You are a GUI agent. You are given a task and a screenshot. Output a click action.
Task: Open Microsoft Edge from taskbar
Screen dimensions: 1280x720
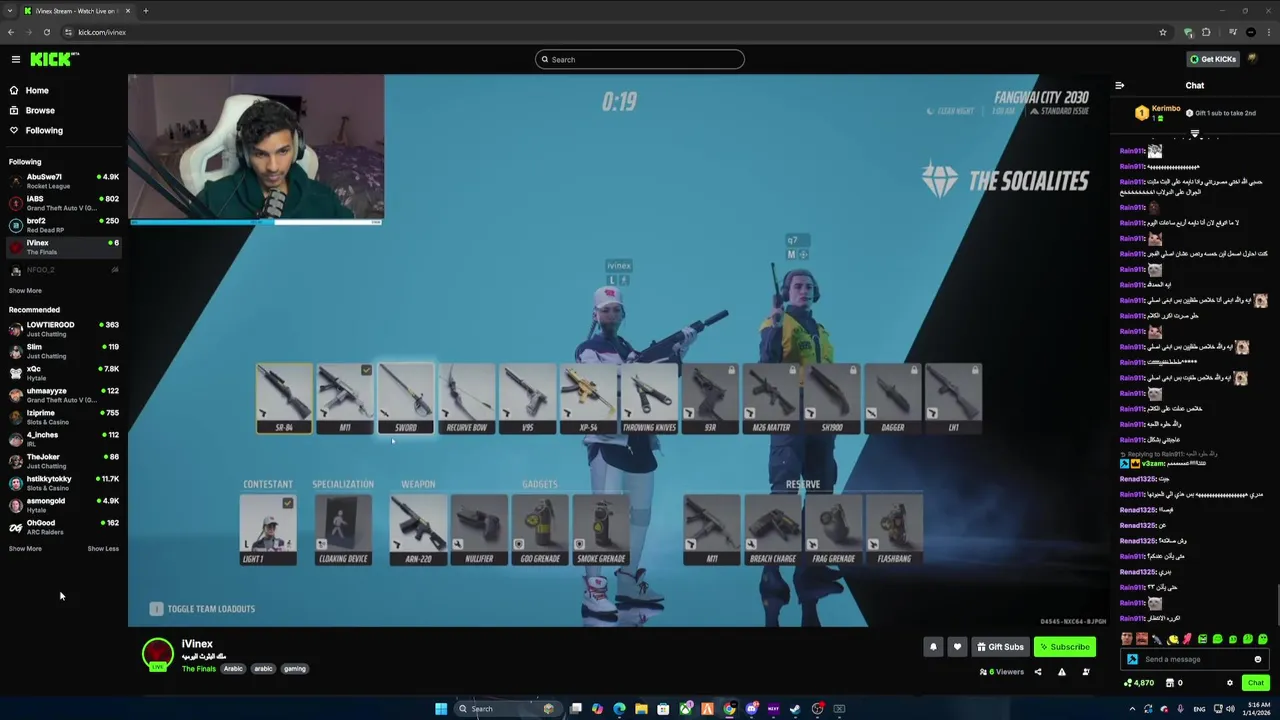619,709
